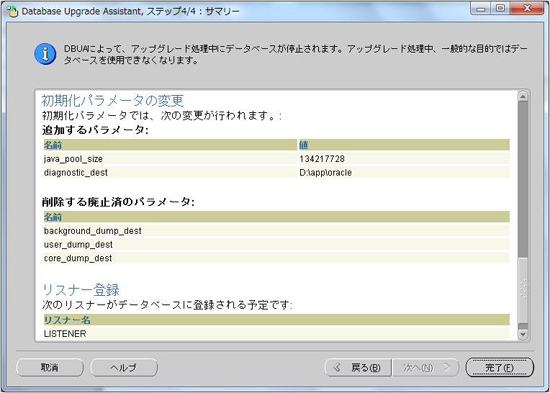Go back with the 戻る(B) button

(358, 367)
